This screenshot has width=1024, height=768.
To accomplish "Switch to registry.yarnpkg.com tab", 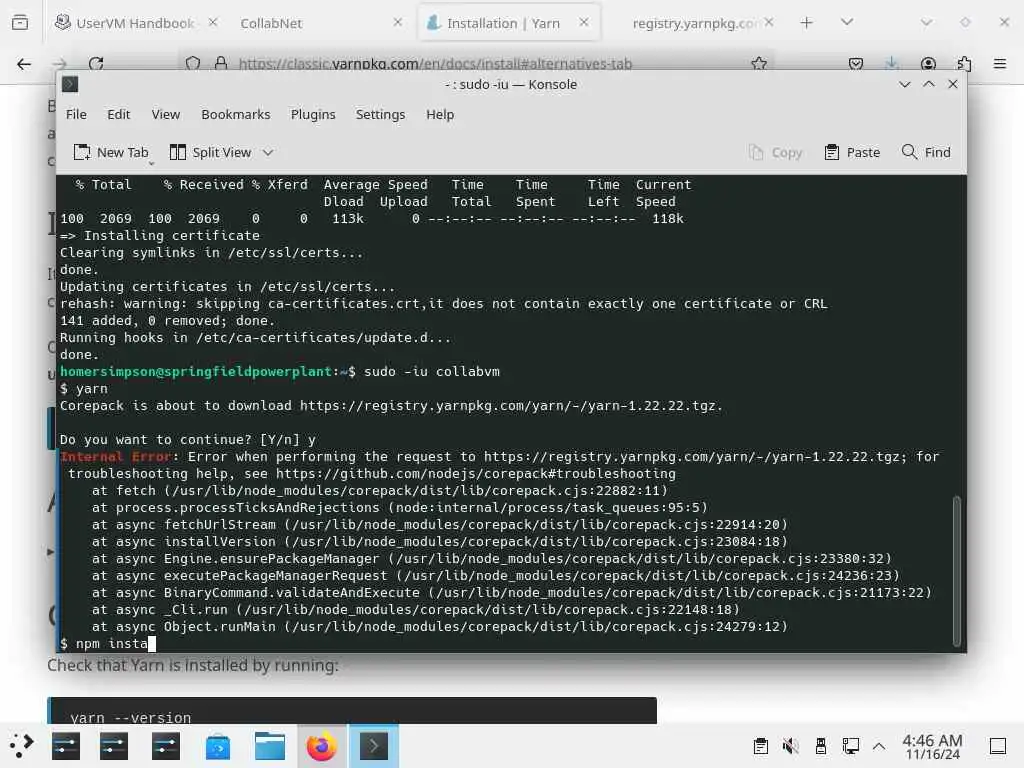I will [x=695, y=23].
